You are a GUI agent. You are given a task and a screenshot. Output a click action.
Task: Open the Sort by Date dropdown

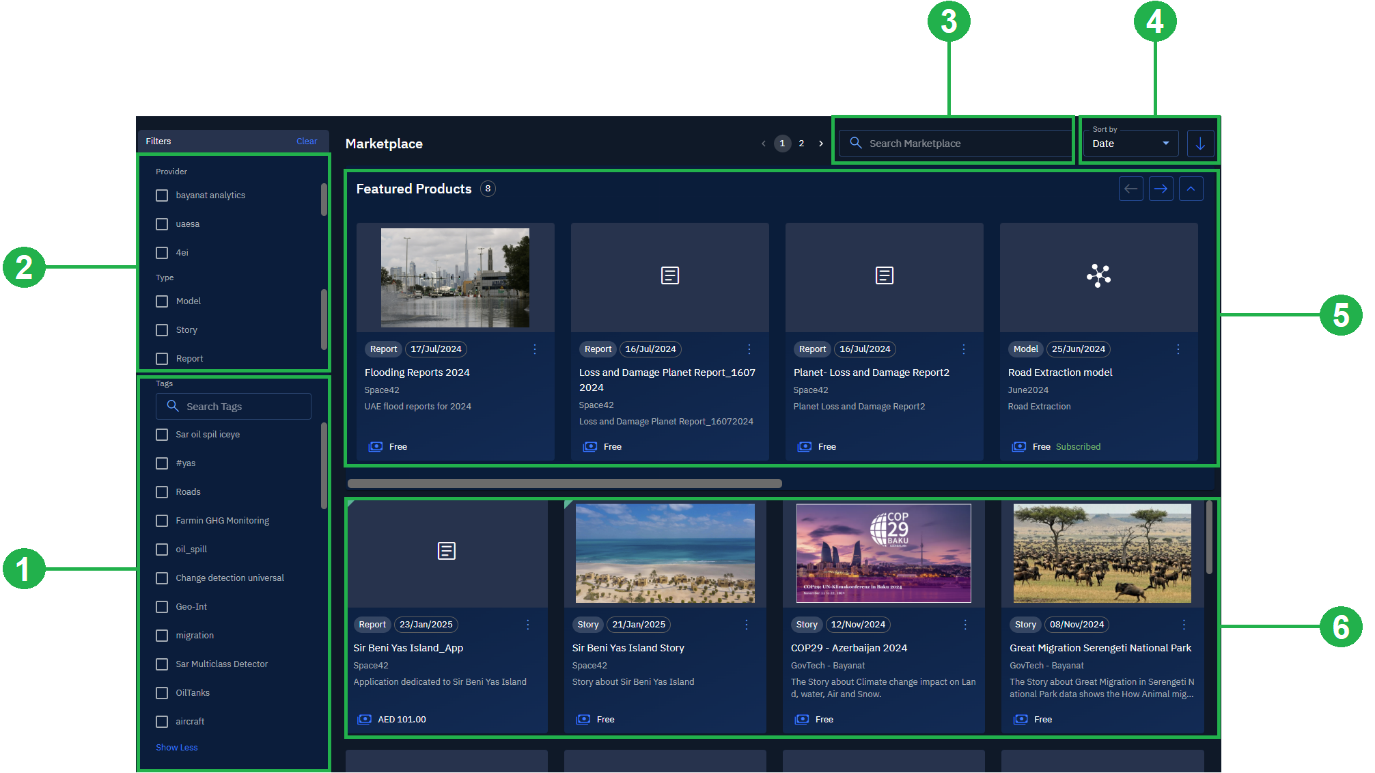click(x=1130, y=144)
